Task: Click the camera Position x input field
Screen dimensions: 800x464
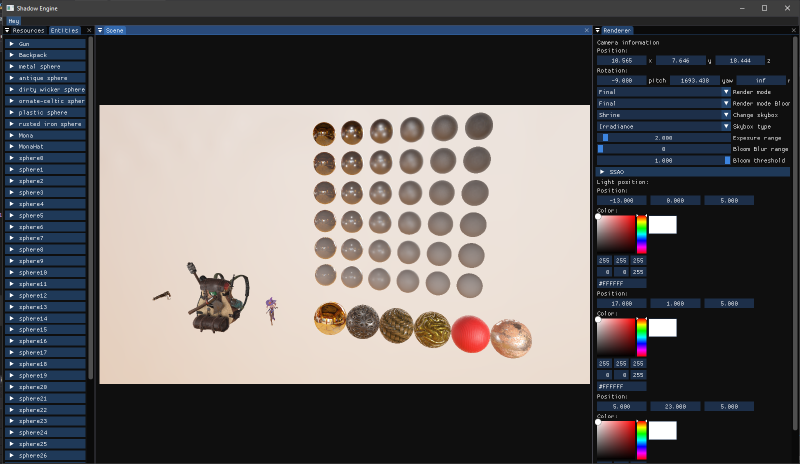Action: tap(621, 60)
